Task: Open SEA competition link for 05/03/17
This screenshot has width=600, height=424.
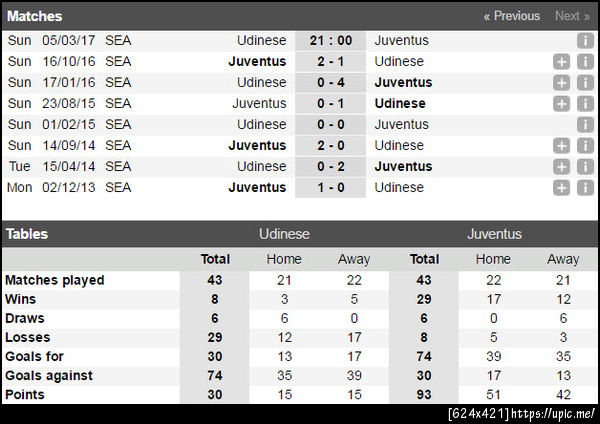Action: 118,41
